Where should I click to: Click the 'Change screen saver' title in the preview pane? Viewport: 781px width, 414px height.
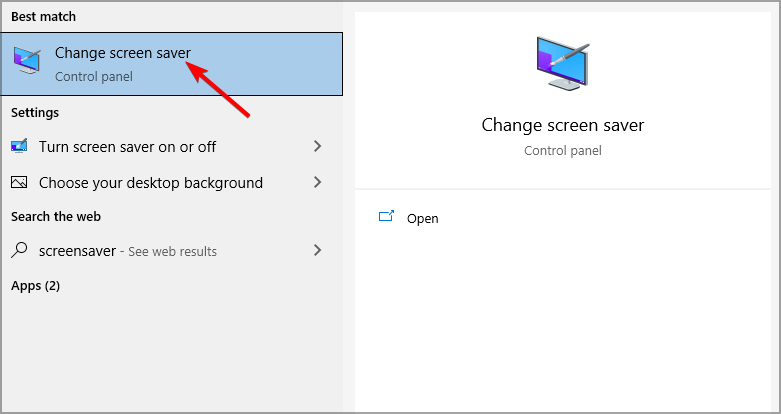[x=563, y=125]
